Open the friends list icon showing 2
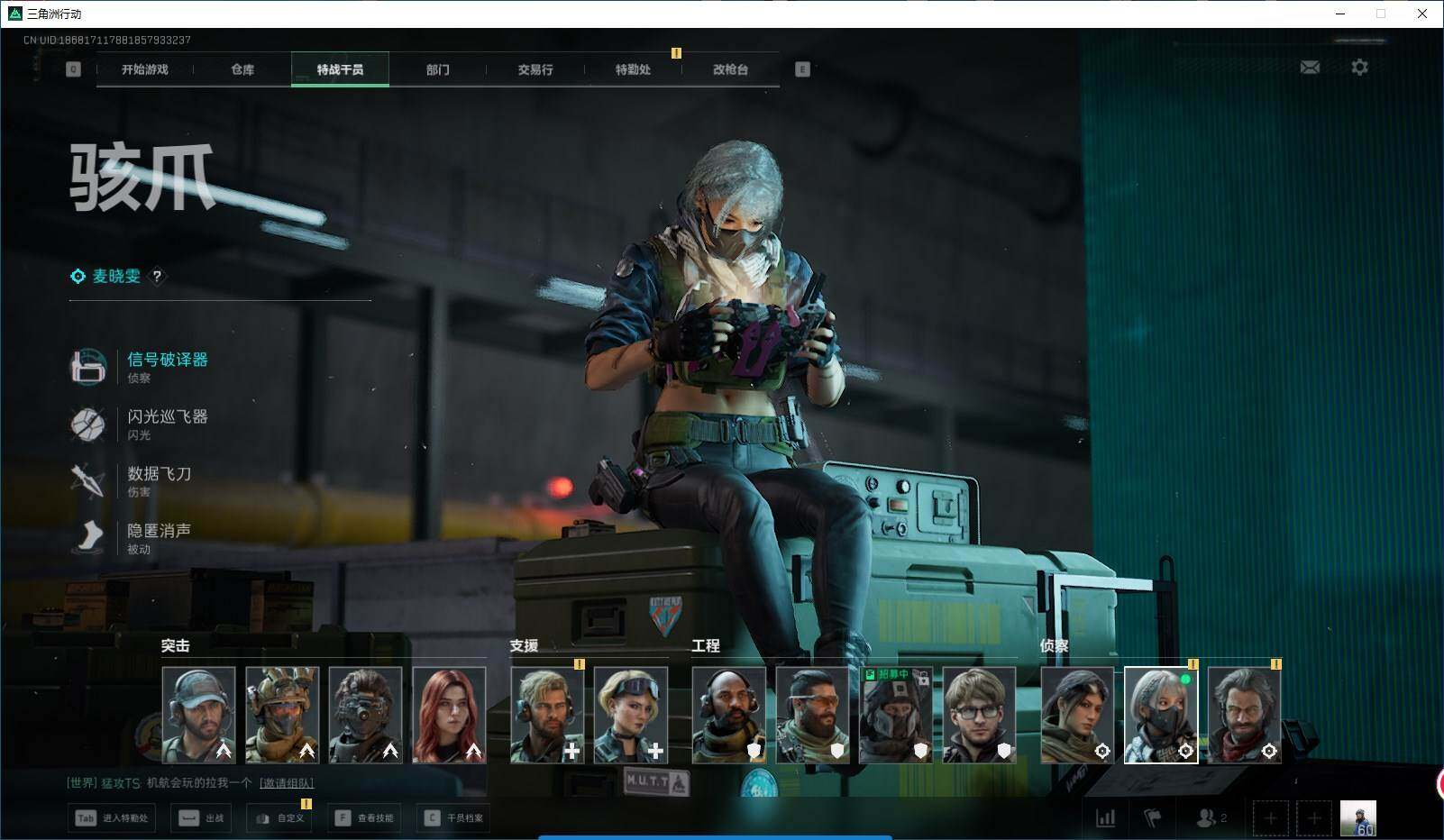The height and width of the screenshot is (840, 1444). (x=1211, y=818)
